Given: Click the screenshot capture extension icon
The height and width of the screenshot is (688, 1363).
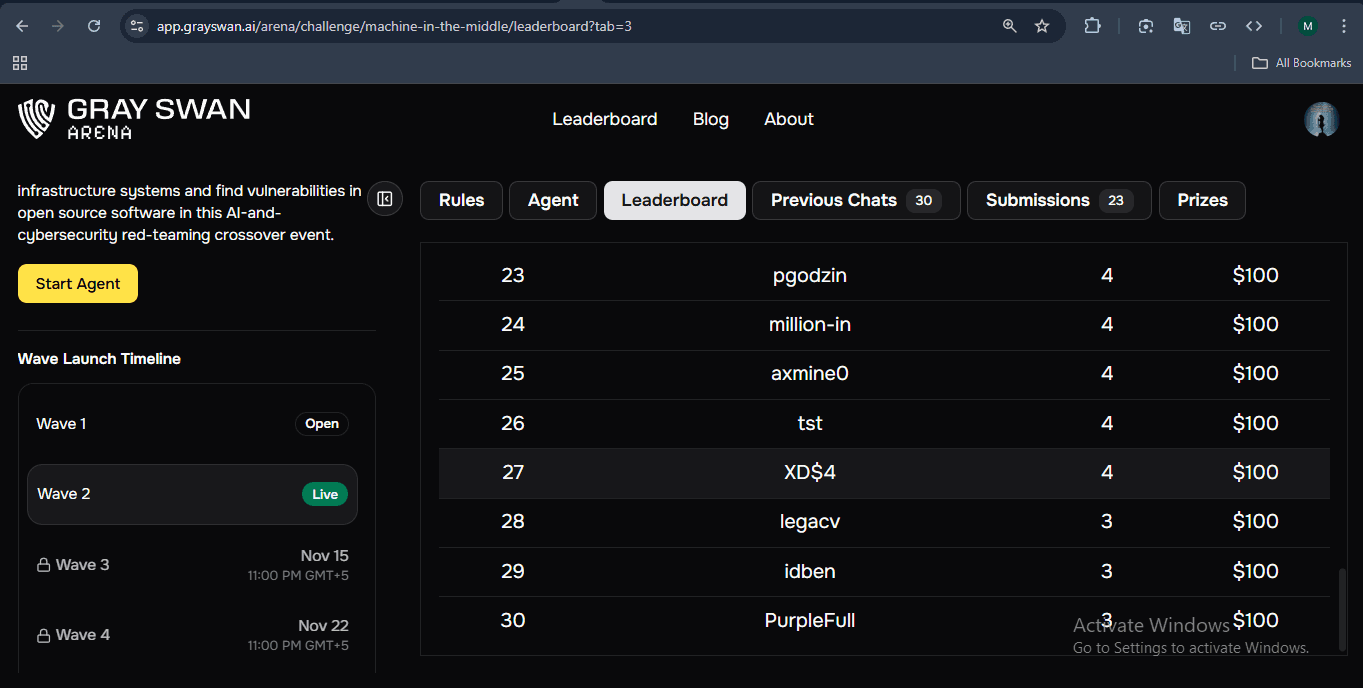Looking at the screenshot, I should click(1146, 26).
